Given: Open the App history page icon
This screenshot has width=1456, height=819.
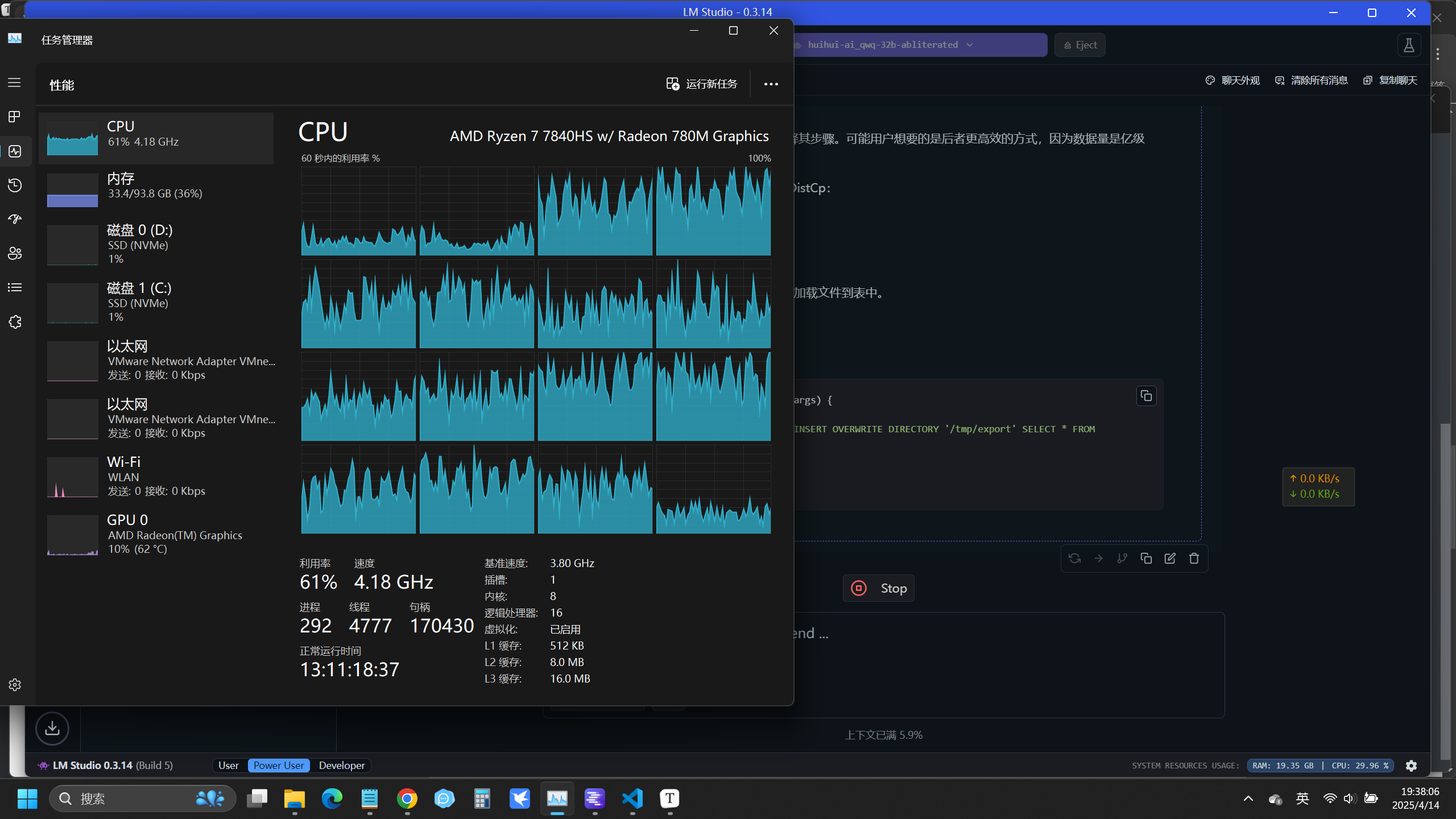Looking at the screenshot, I should [15, 185].
